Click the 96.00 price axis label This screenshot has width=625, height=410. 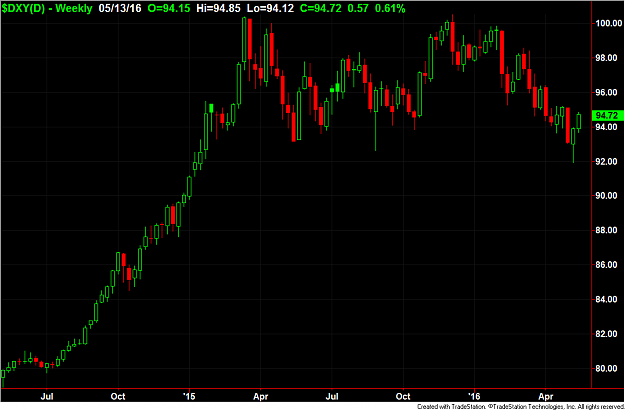click(x=607, y=92)
